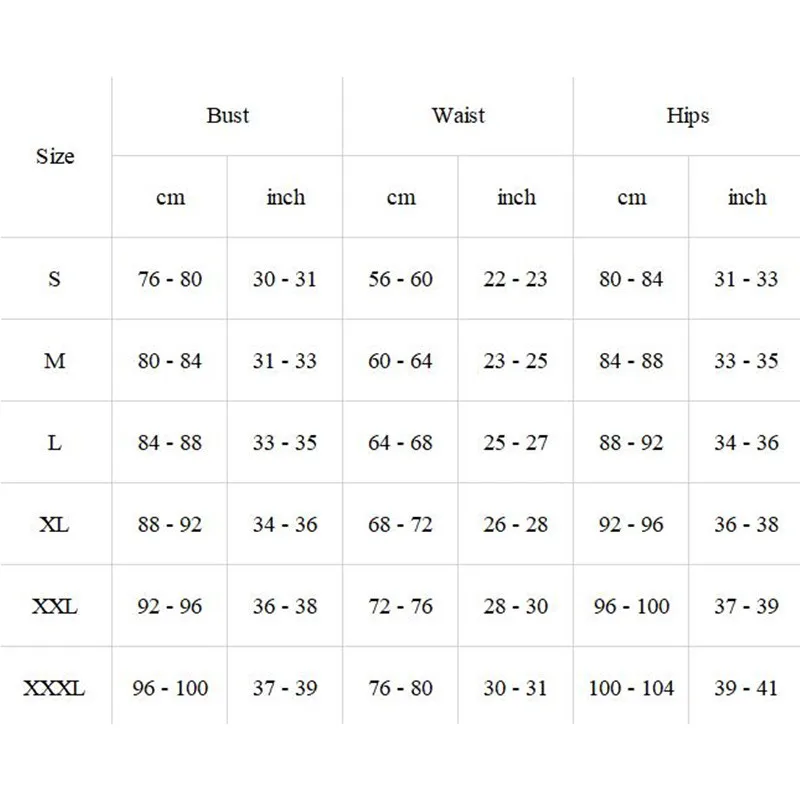800x800 pixels.
Task: Click the 25 - 27 waist inch cell
Action: (515, 443)
